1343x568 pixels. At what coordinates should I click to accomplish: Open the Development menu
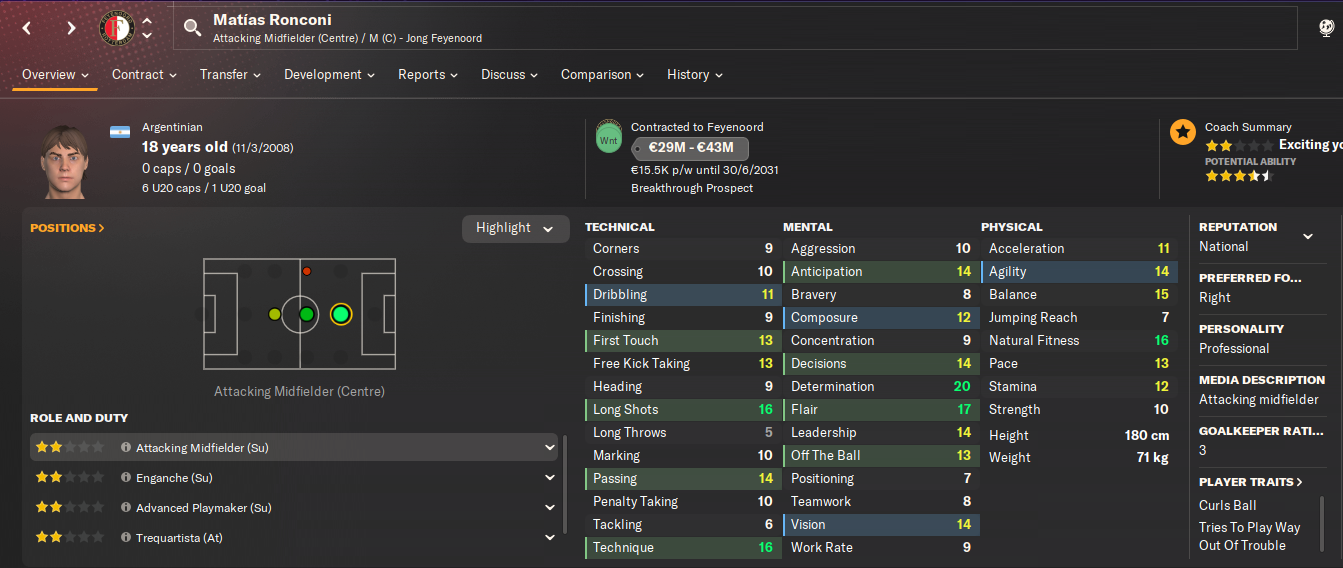pos(330,75)
